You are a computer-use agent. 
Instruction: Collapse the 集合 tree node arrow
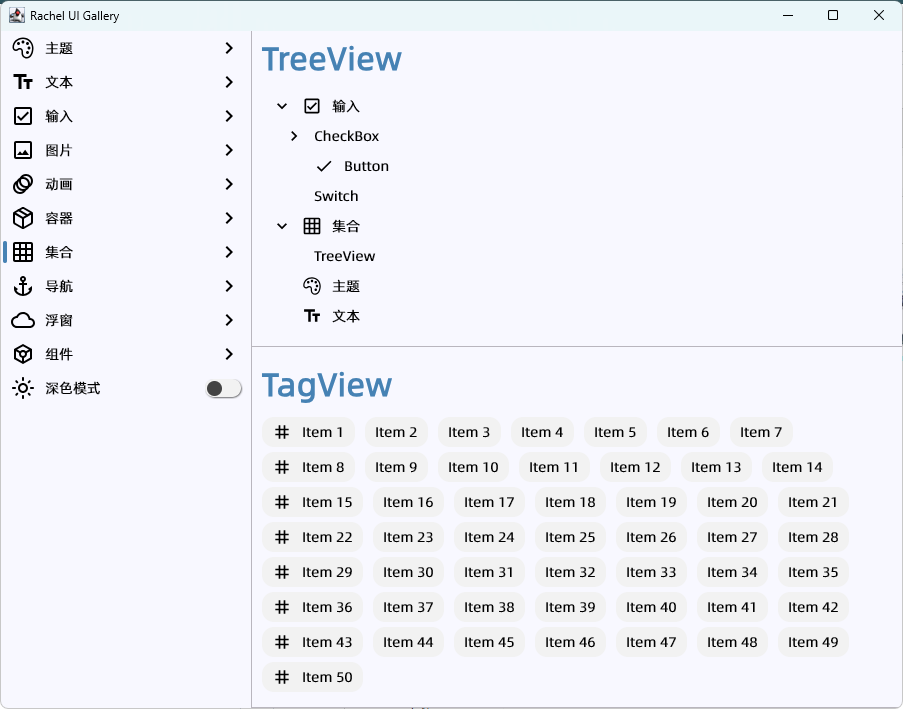tap(282, 226)
